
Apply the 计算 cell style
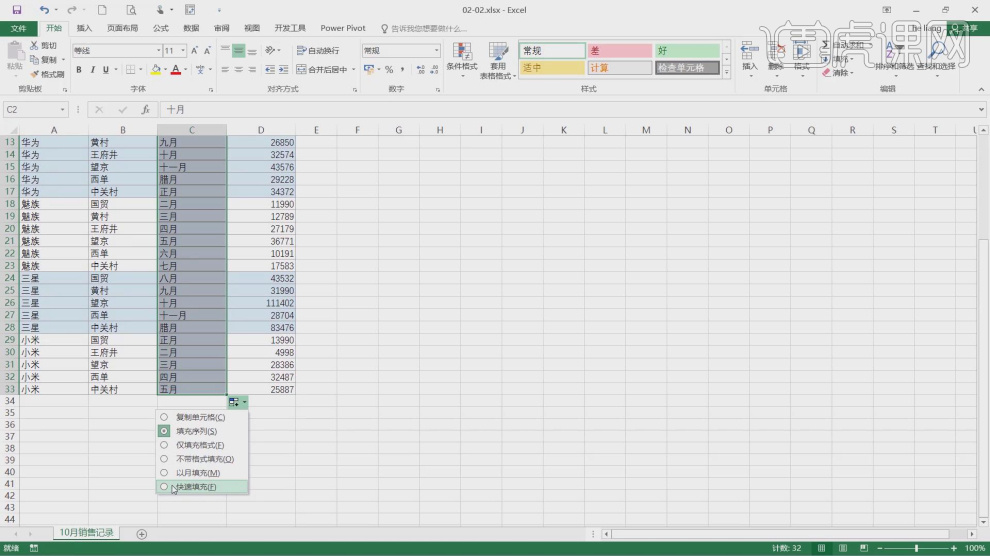(x=620, y=68)
